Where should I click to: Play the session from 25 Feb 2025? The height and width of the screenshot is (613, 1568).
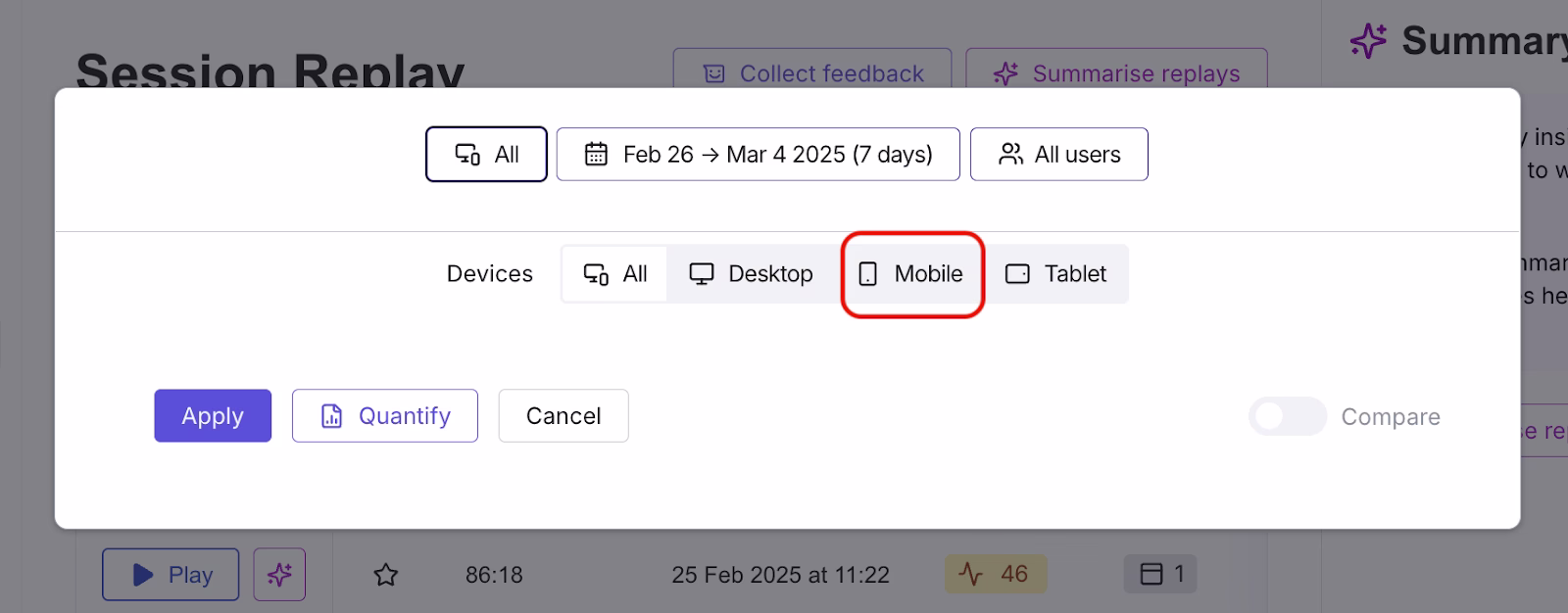click(x=170, y=575)
